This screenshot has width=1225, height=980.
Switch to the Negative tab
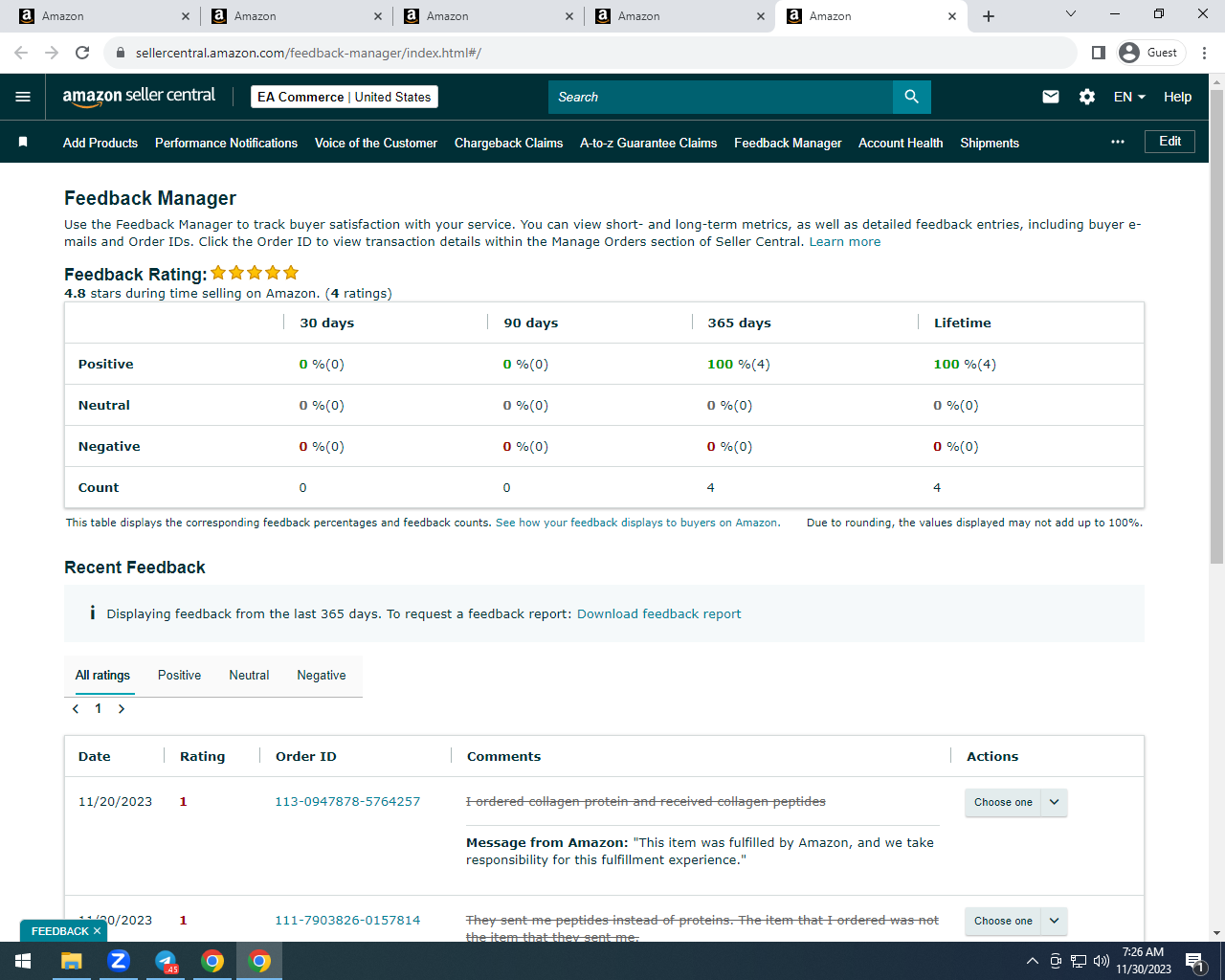coord(322,675)
